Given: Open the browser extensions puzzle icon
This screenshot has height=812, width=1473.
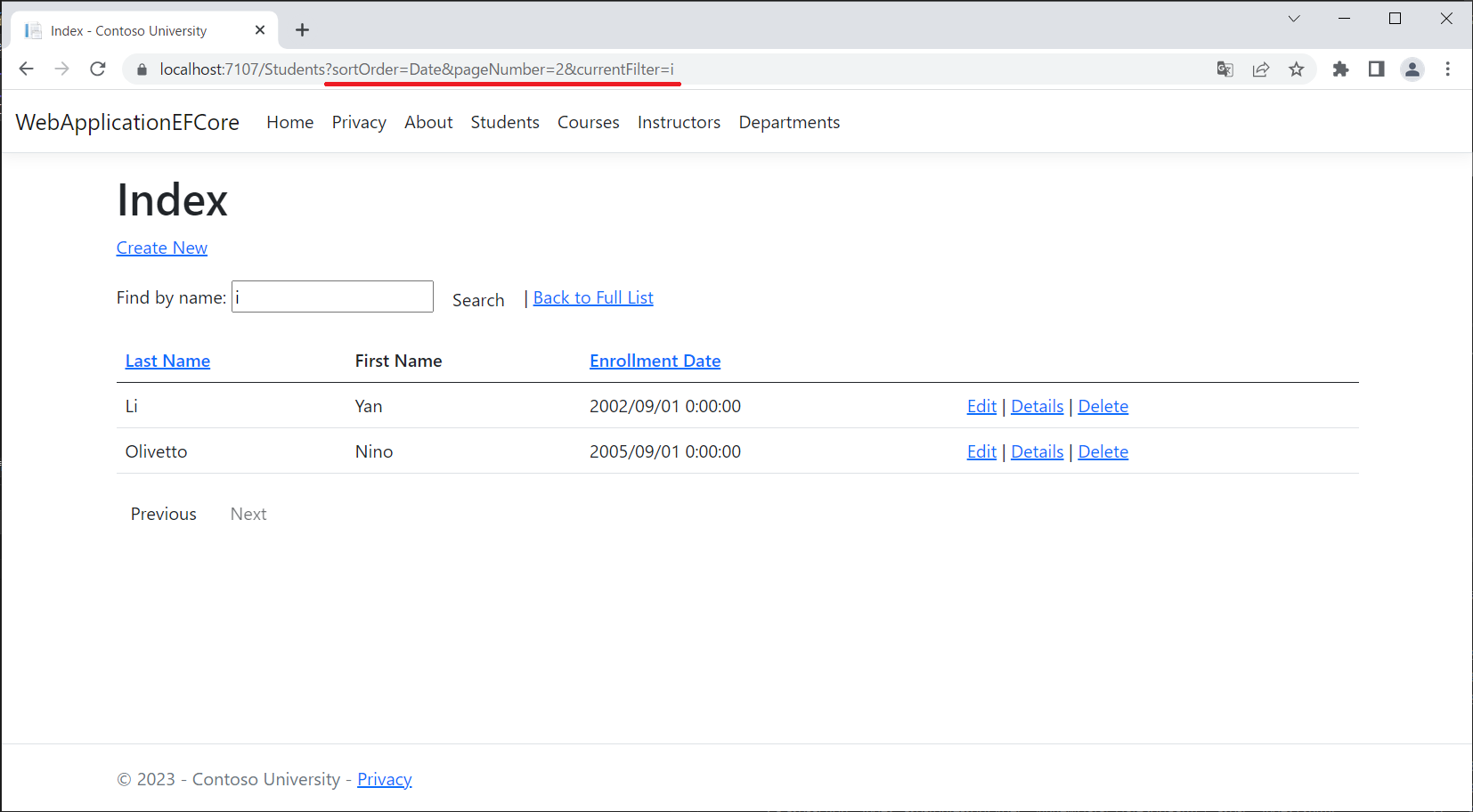Looking at the screenshot, I should (1340, 69).
